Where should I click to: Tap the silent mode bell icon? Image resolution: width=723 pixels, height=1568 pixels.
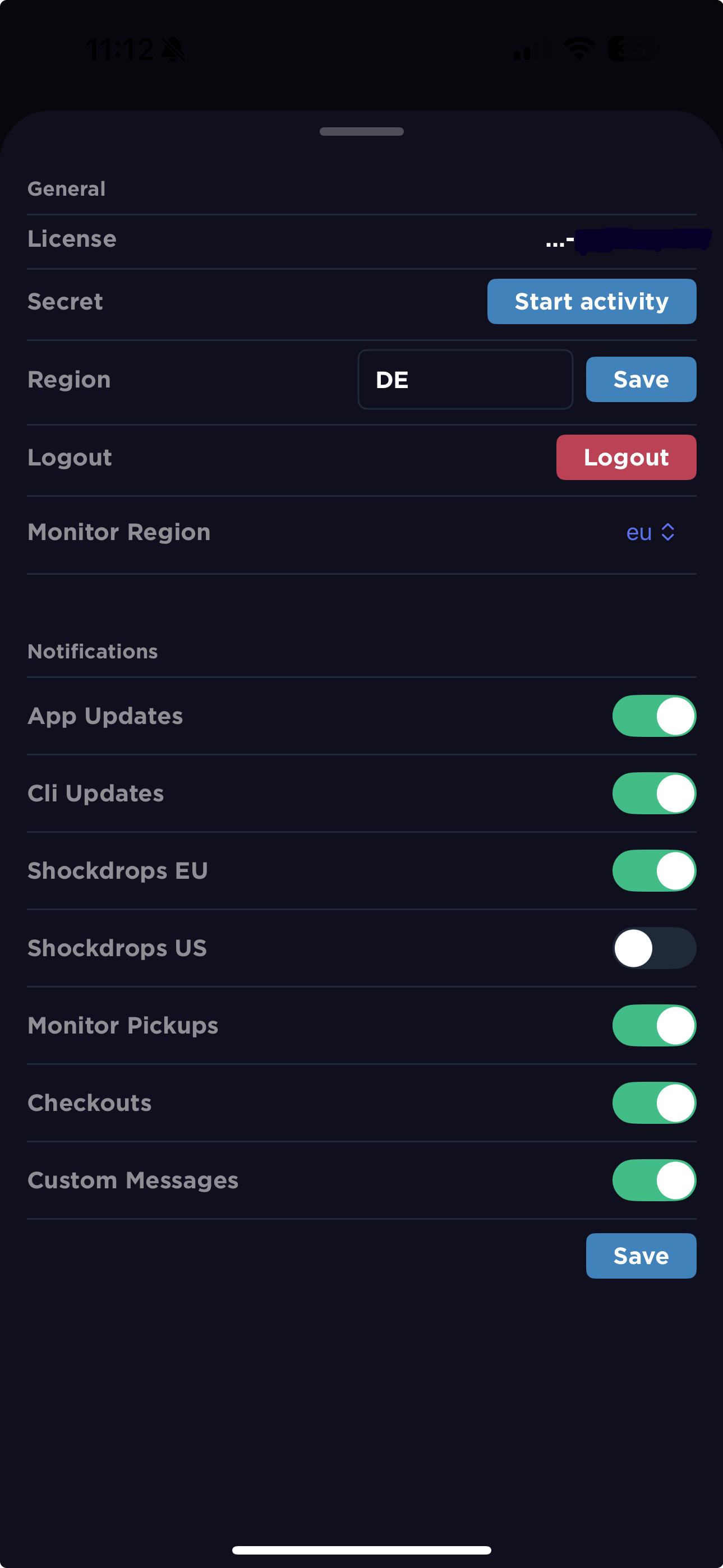point(173,50)
